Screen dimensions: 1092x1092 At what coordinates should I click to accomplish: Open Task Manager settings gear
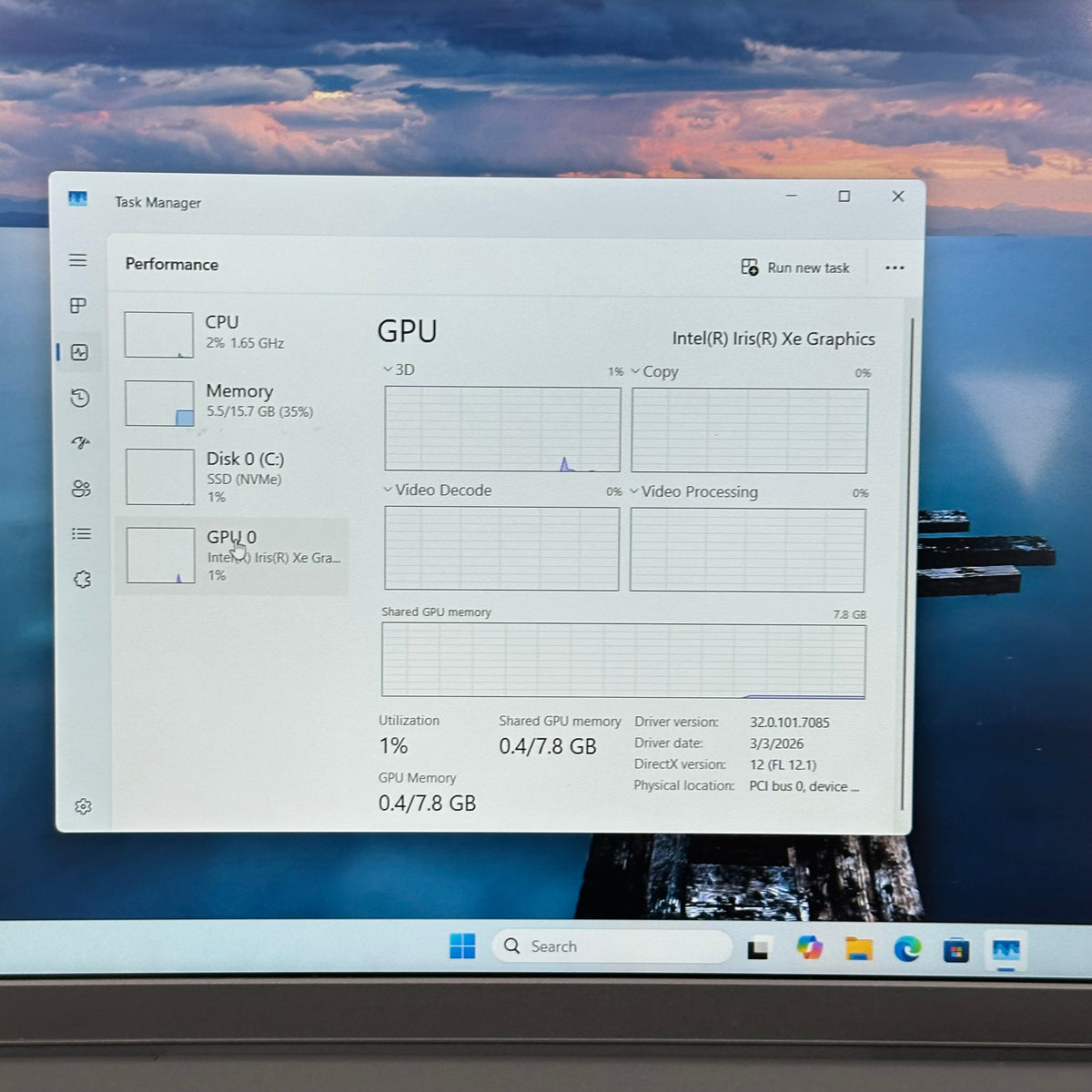click(x=83, y=806)
